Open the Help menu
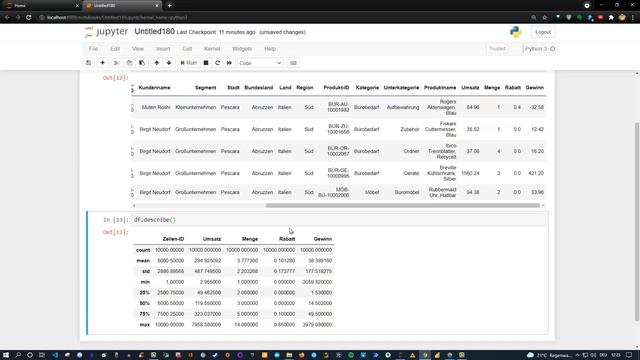Image resolution: width=640 pixels, height=360 pixels. click(270, 49)
